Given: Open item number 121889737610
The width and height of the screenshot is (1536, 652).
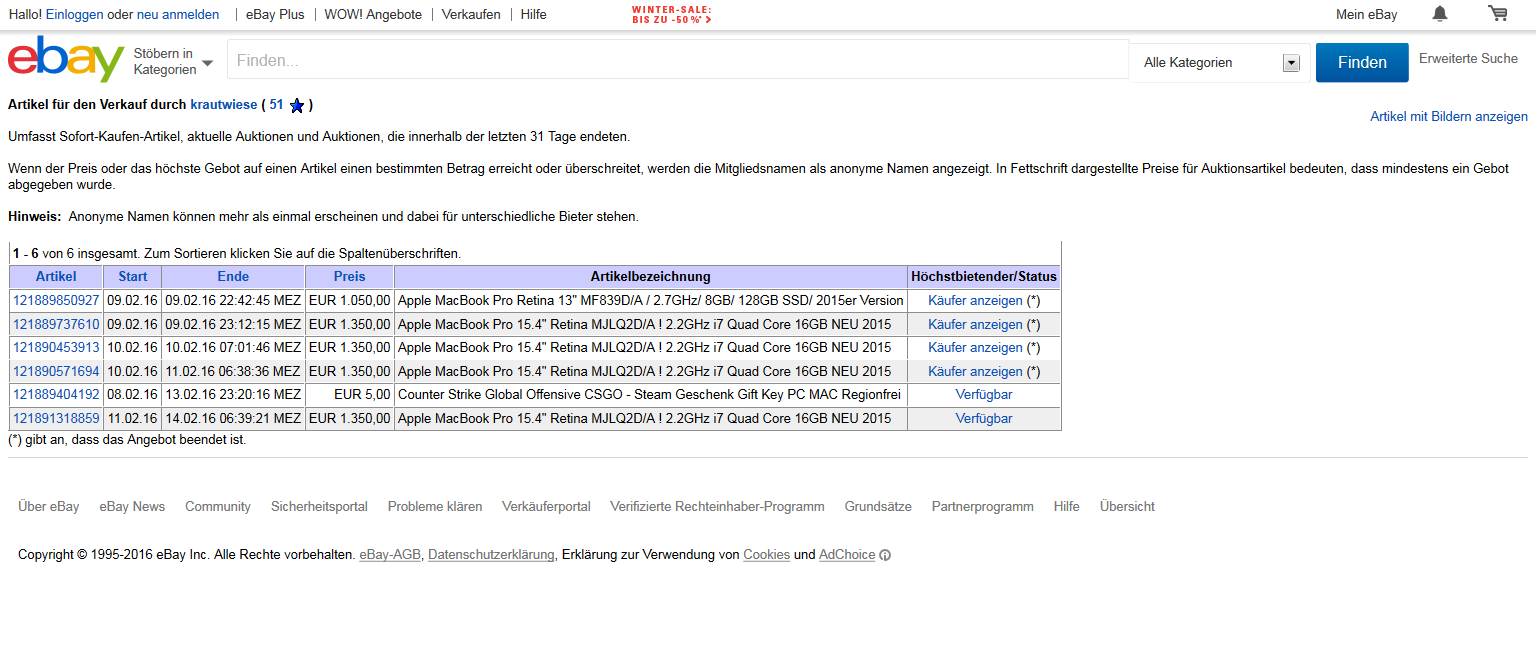Looking at the screenshot, I should pos(56,325).
